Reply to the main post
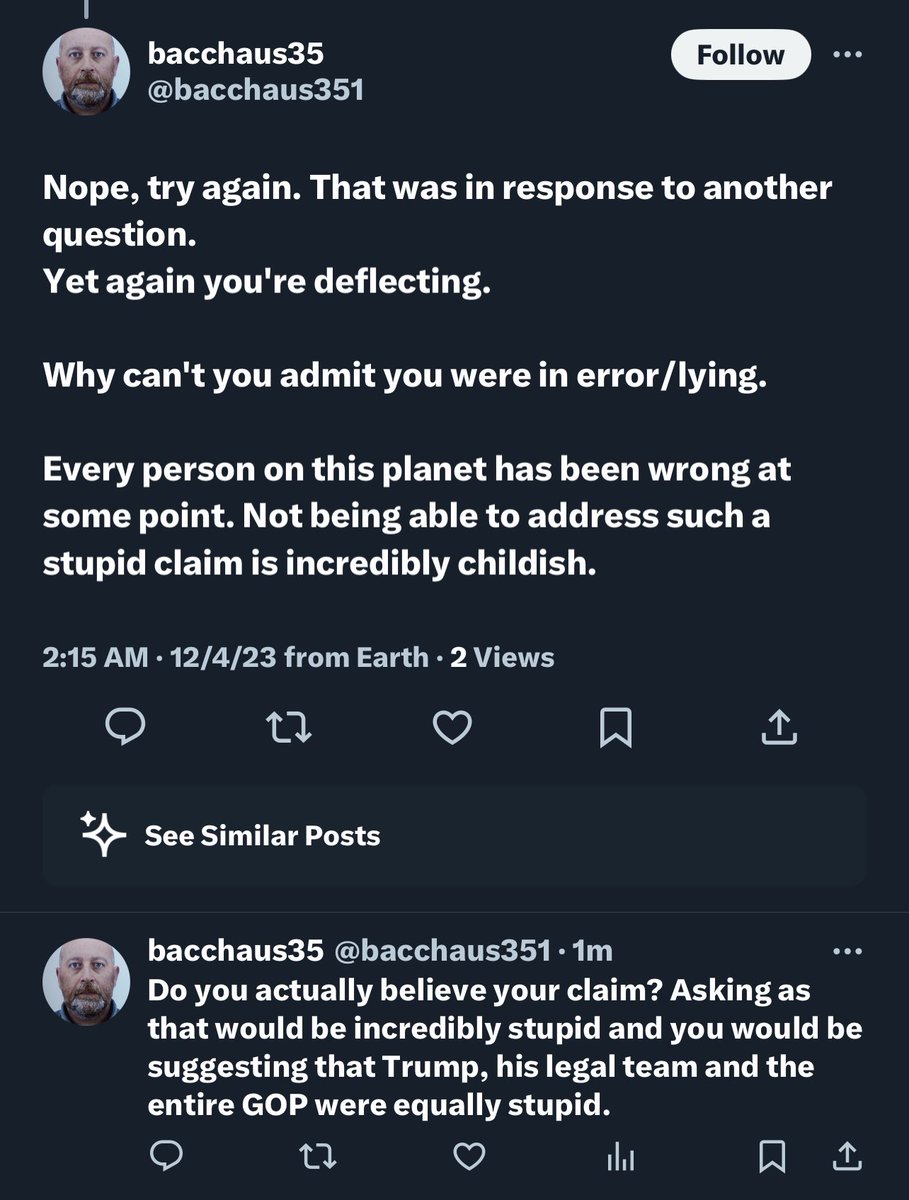Viewport: 909px width, 1200px height. pyautogui.click(x=126, y=728)
